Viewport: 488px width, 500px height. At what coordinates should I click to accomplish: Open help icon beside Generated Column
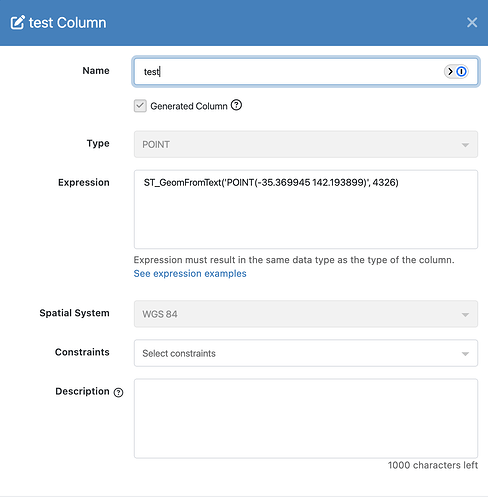tap(236, 105)
